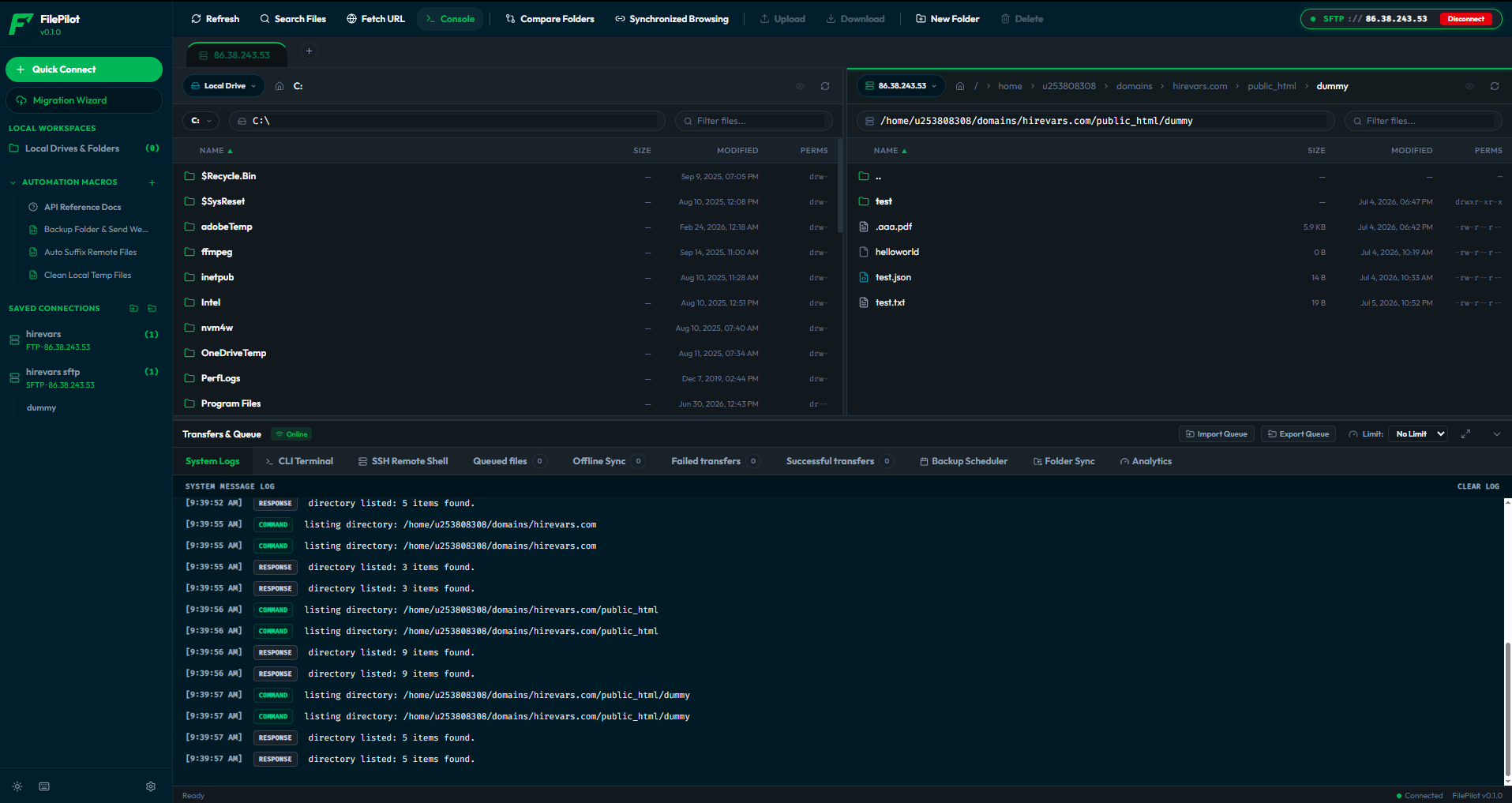
Task: Add a new automation macro
Action: click(152, 182)
